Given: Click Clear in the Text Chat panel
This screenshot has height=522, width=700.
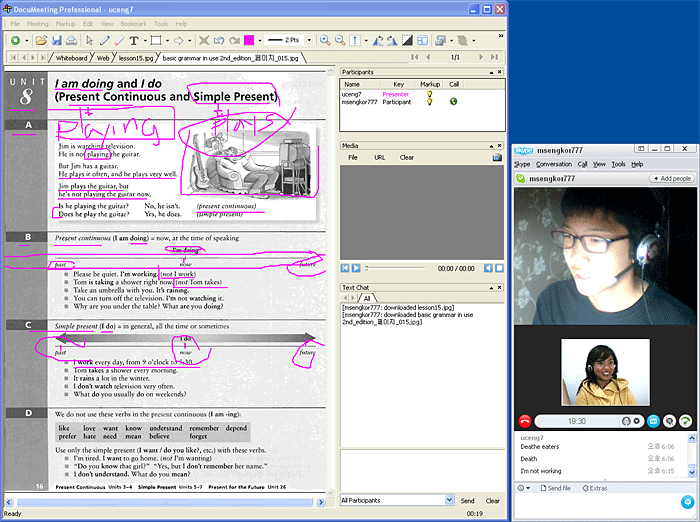Looking at the screenshot, I should tap(492, 501).
